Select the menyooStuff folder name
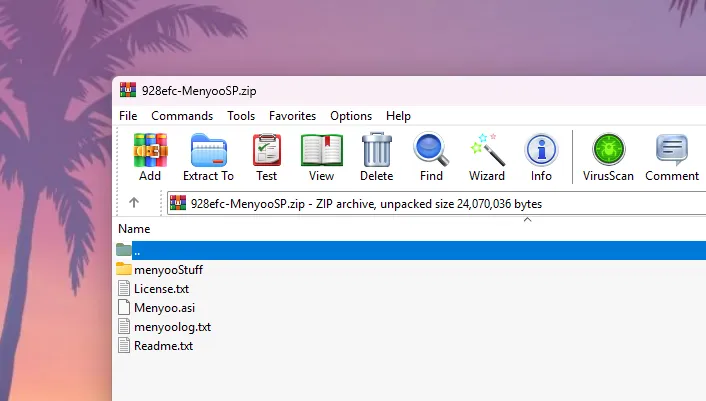706x401 pixels. pos(168,270)
